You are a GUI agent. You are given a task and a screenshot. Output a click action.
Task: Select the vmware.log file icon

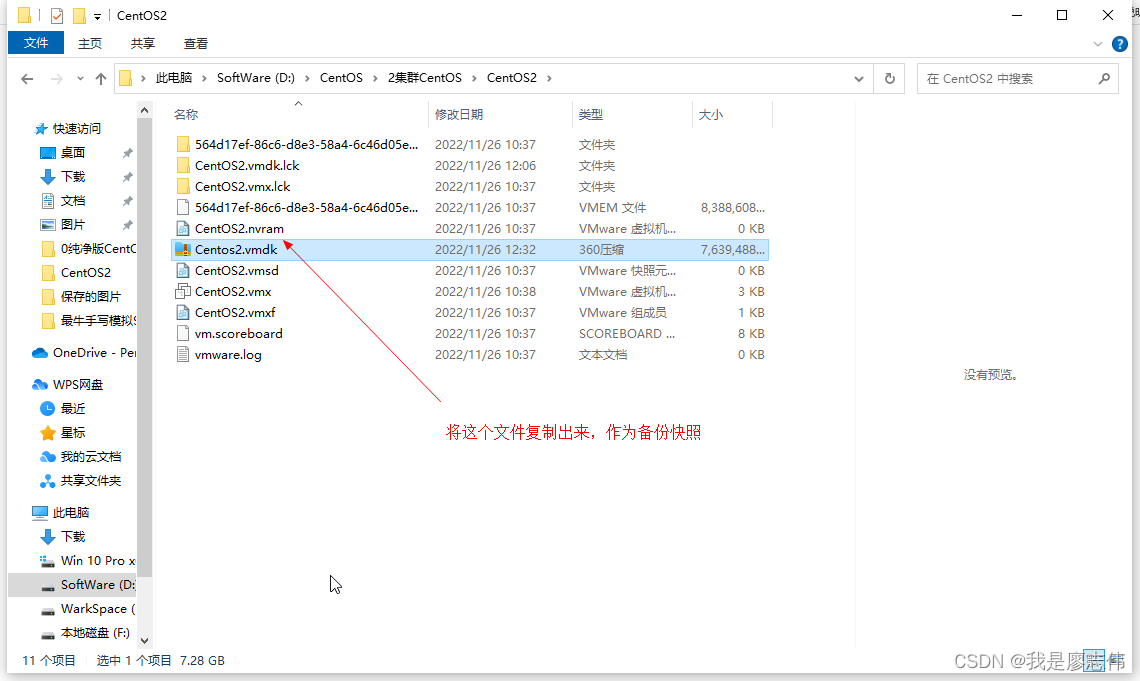tap(183, 355)
